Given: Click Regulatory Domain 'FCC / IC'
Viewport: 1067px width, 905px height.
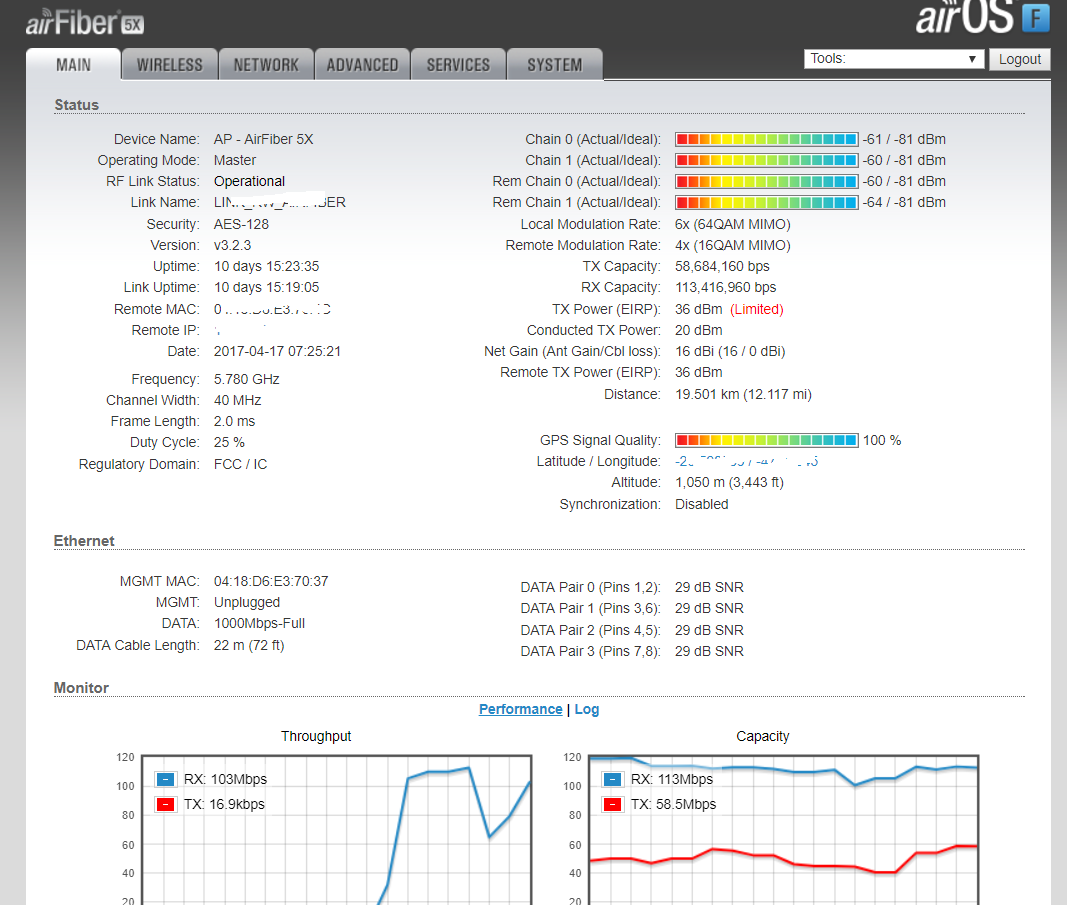Looking at the screenshot, I should pyautogui.click(x=240, y=465).
